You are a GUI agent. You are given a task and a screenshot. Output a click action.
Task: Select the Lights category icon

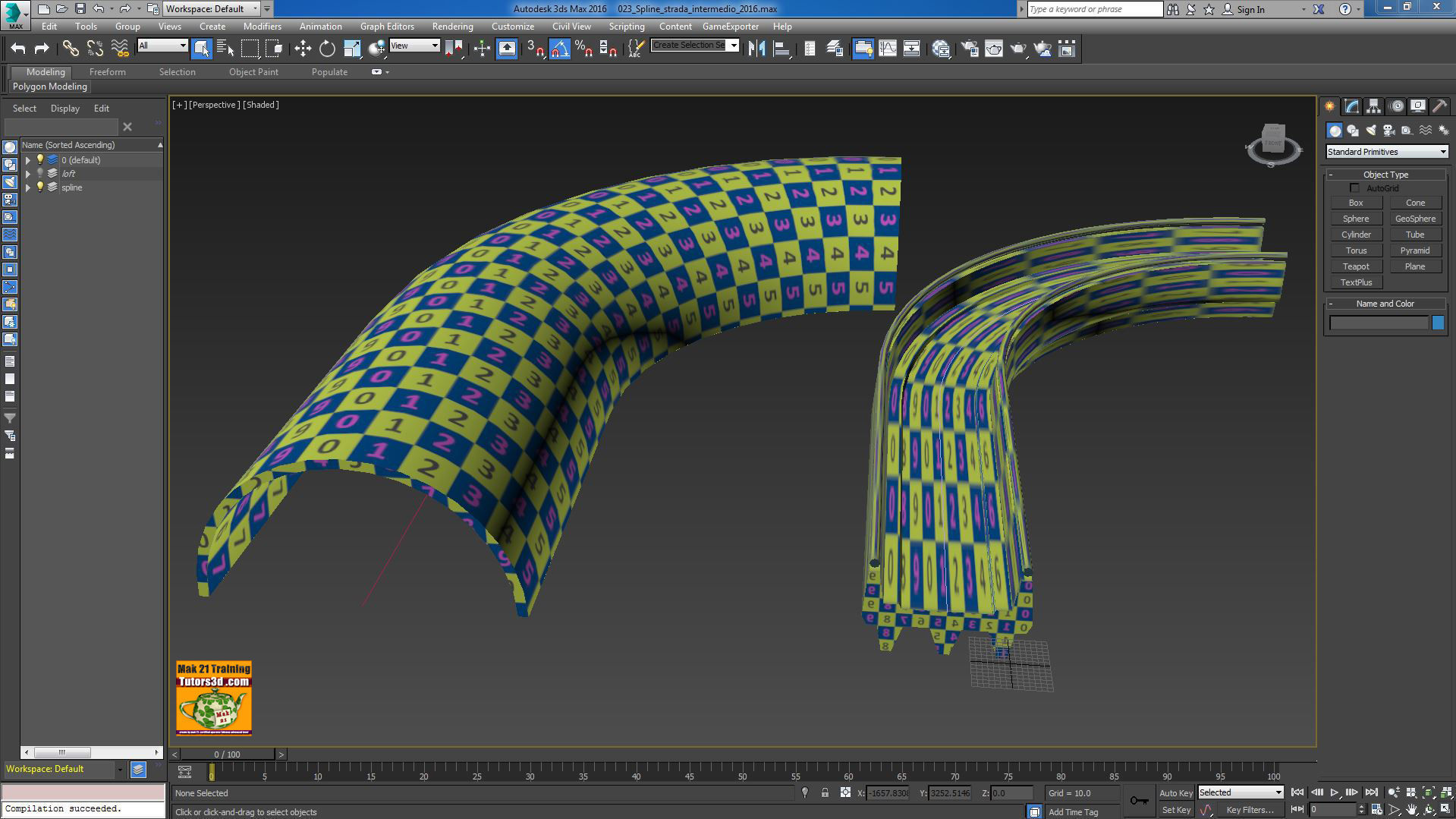click(1371, 131)
